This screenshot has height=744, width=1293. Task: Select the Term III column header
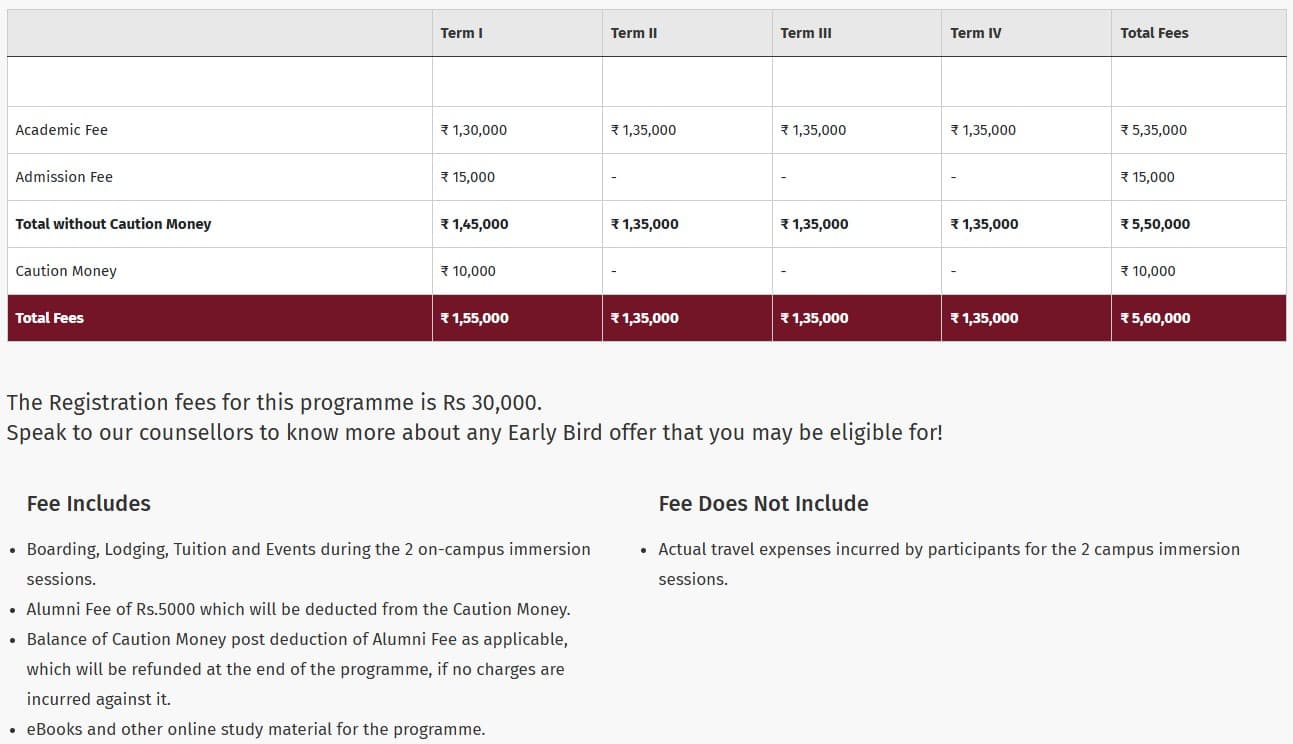pos(805,33)
